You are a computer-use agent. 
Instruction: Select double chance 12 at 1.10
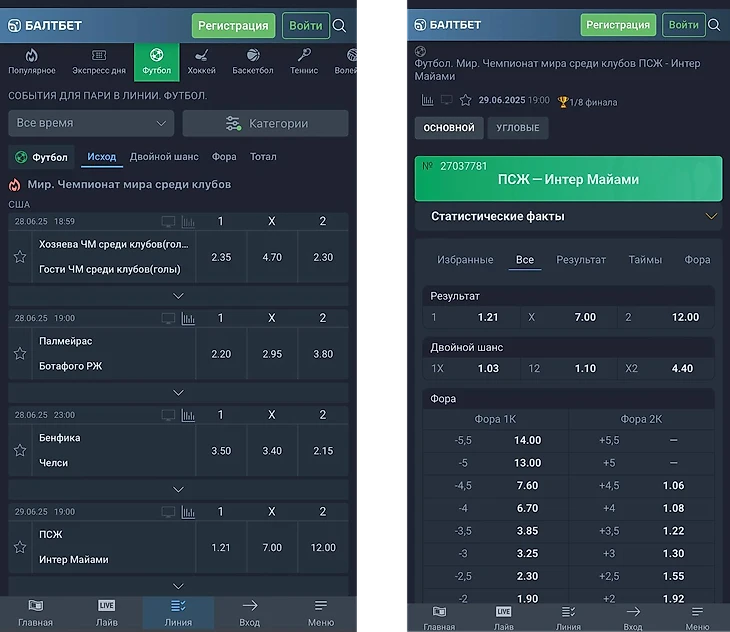[568, 369]
